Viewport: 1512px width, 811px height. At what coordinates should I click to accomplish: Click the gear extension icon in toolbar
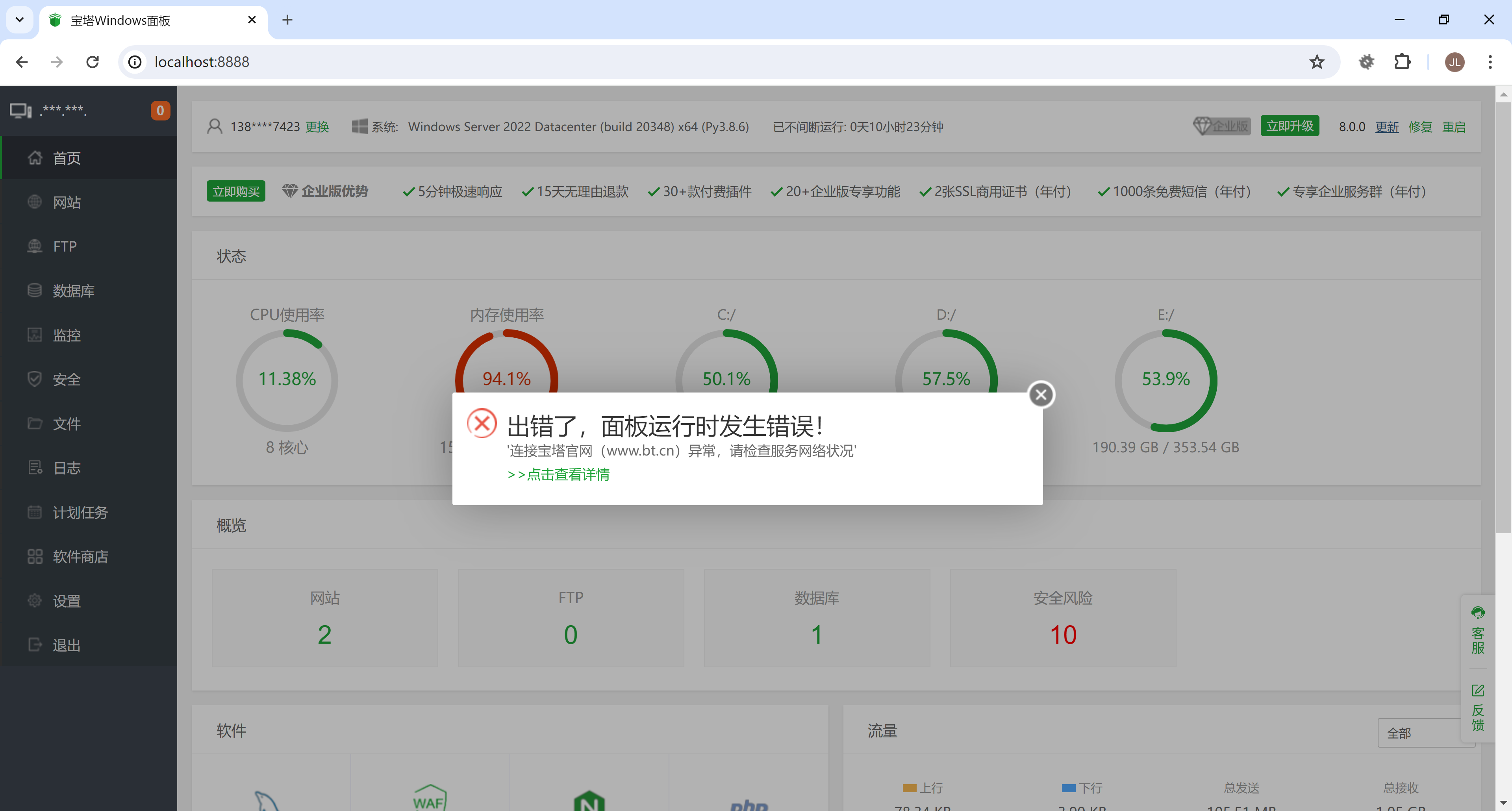pos(1366,62)
